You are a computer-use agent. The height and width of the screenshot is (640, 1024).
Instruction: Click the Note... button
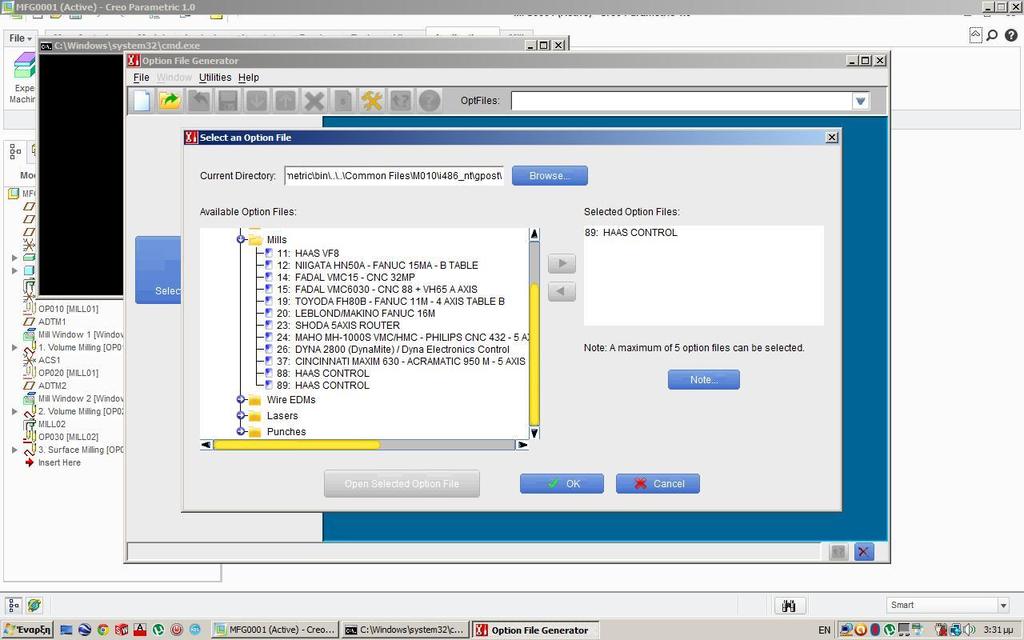click(x=703, y=379)
